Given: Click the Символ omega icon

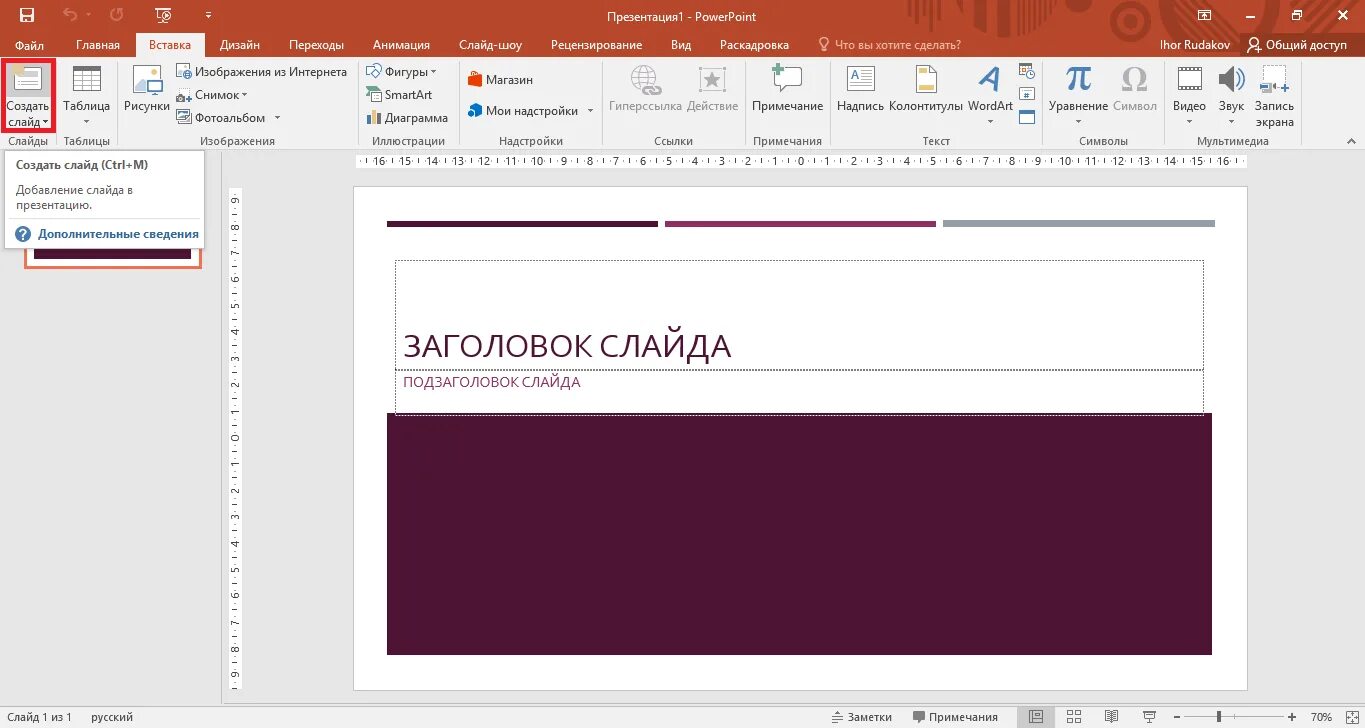Looking at the screenshot, I should click(x=1134, y=79).
